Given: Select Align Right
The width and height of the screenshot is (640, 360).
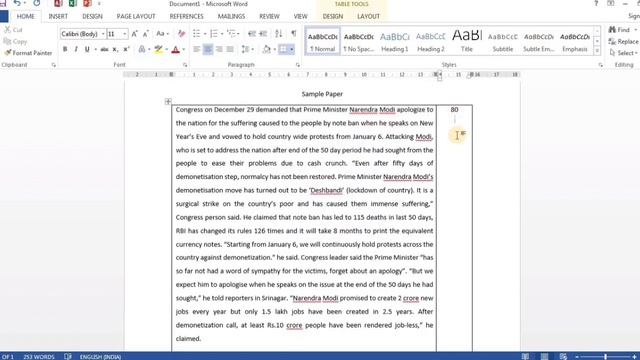Looking at the screenshot, I should pyautogui.click(x=219, y=49).
